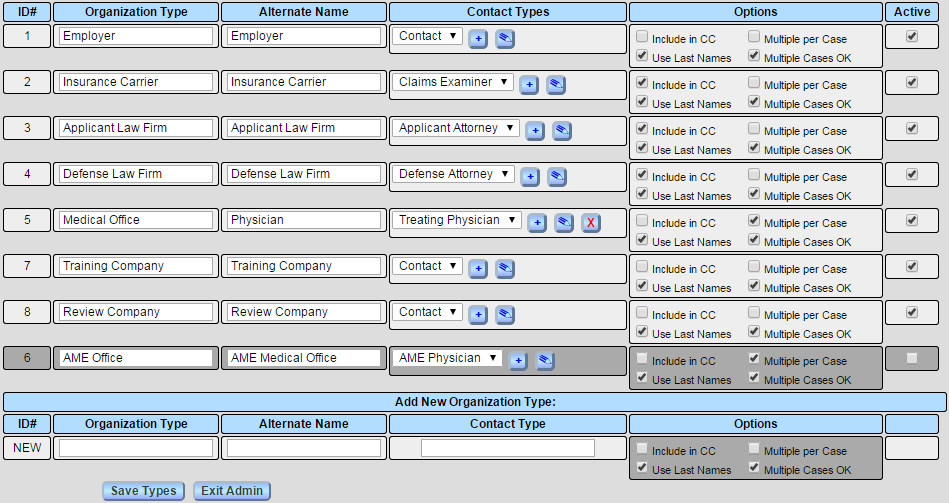Click the Save Types button

(x=144, y=491)
